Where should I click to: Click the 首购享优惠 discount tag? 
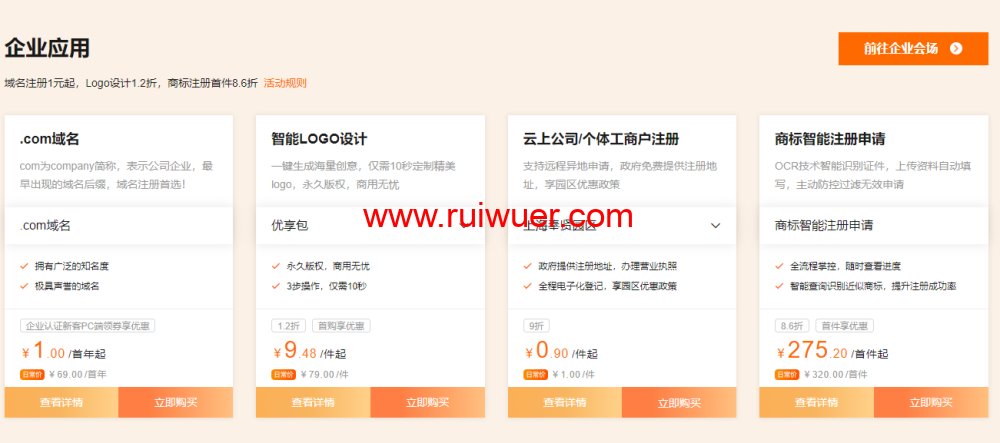(341, 325)
